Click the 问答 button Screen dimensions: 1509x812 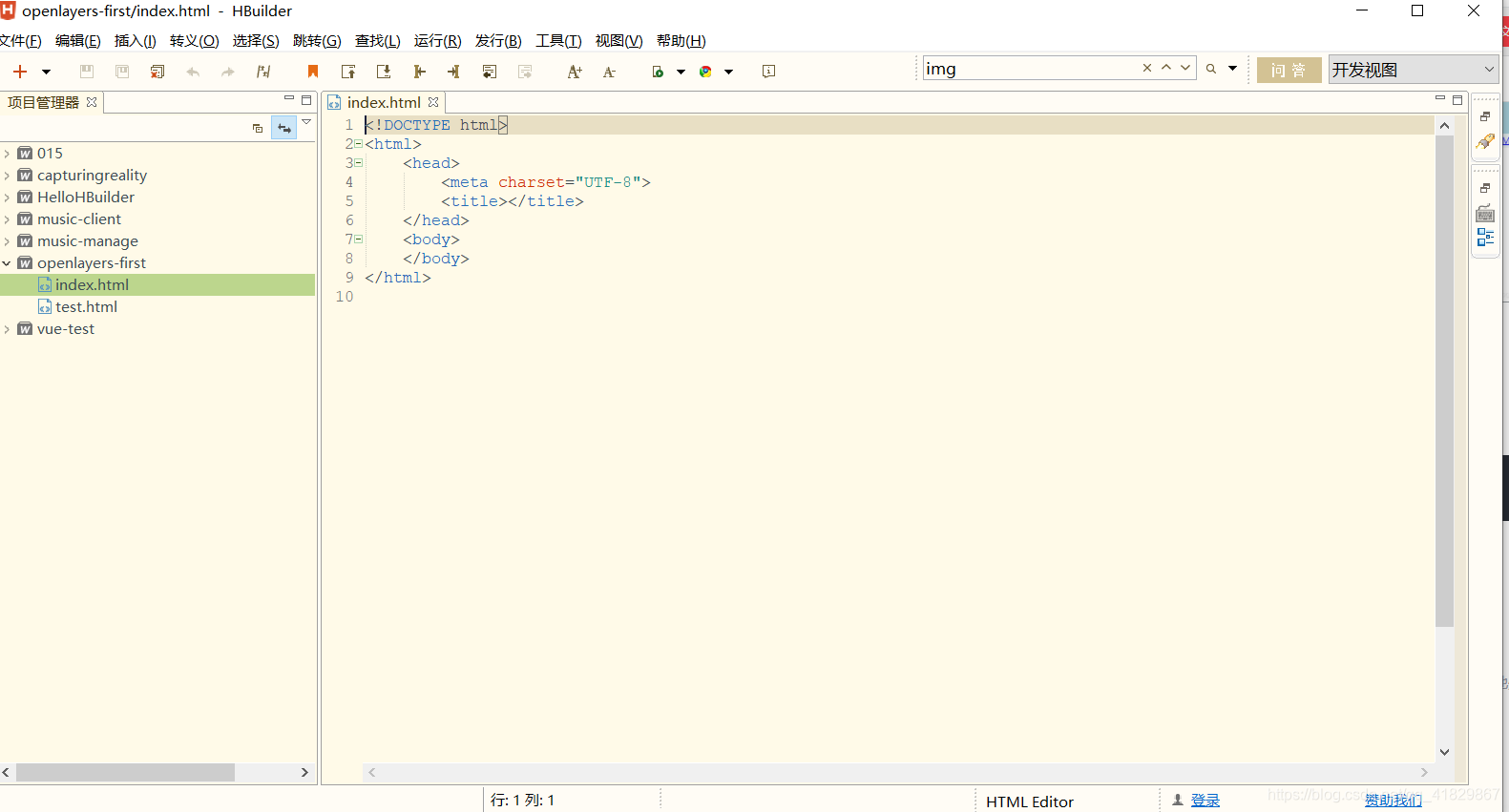(x=1289, y=70)
